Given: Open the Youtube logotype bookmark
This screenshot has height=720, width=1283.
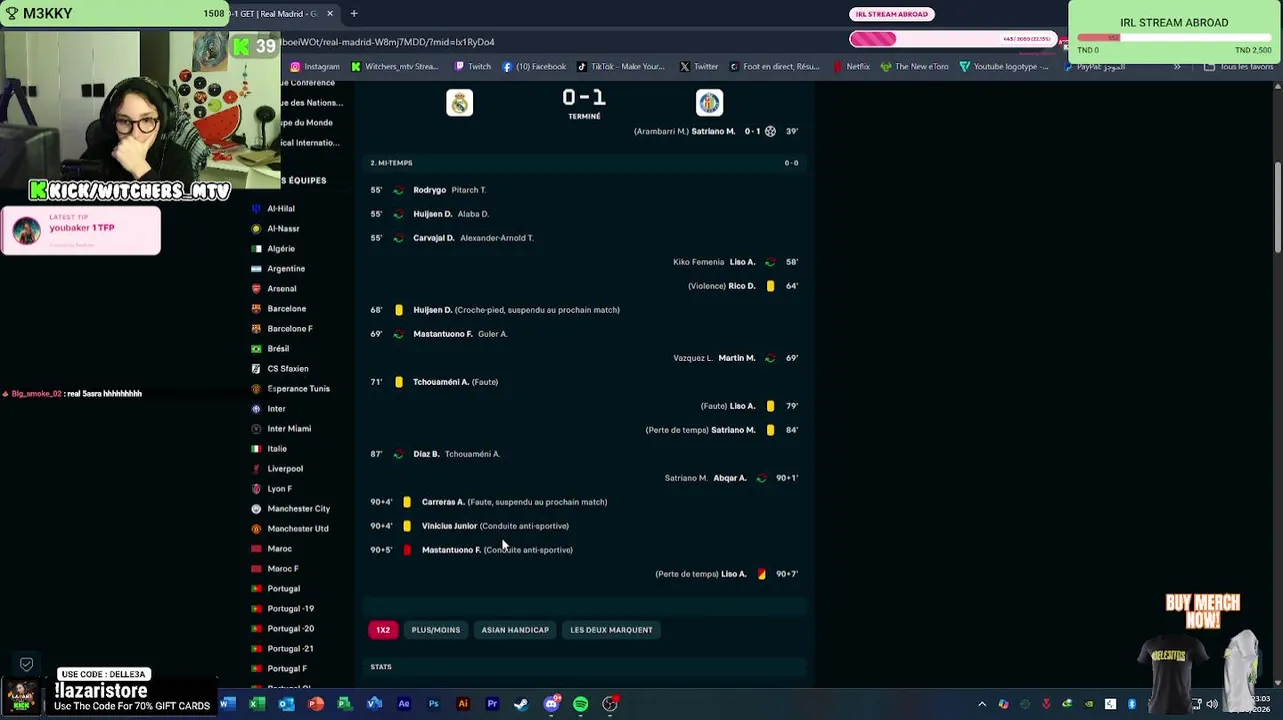Looking at the screenshot, I should [x=1004, y=67].
